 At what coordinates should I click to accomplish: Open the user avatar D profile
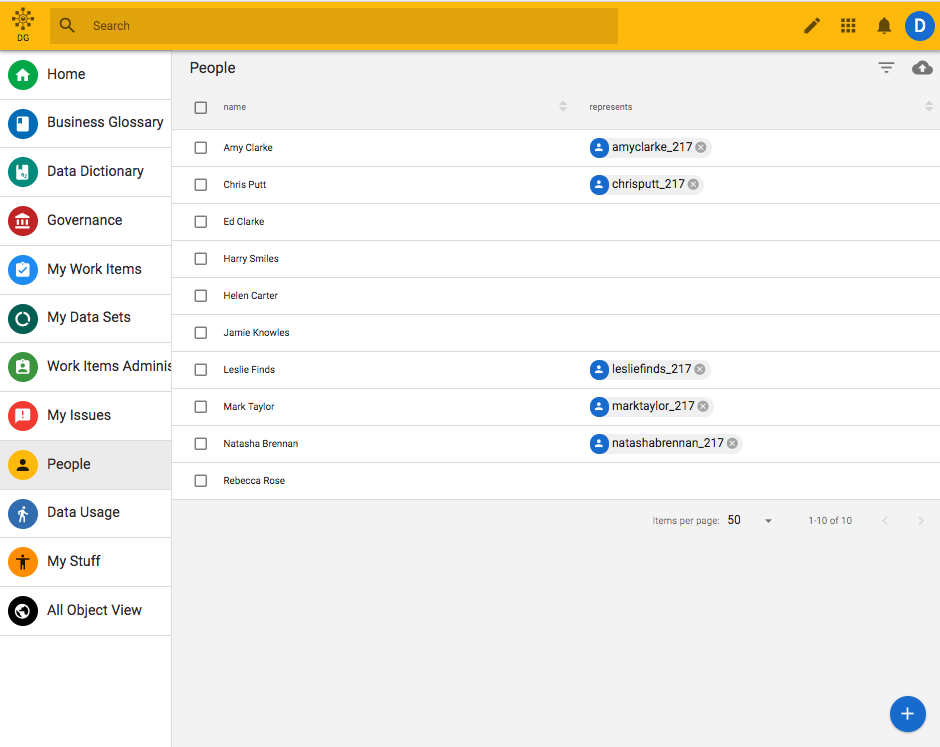[x=919, y=26]
